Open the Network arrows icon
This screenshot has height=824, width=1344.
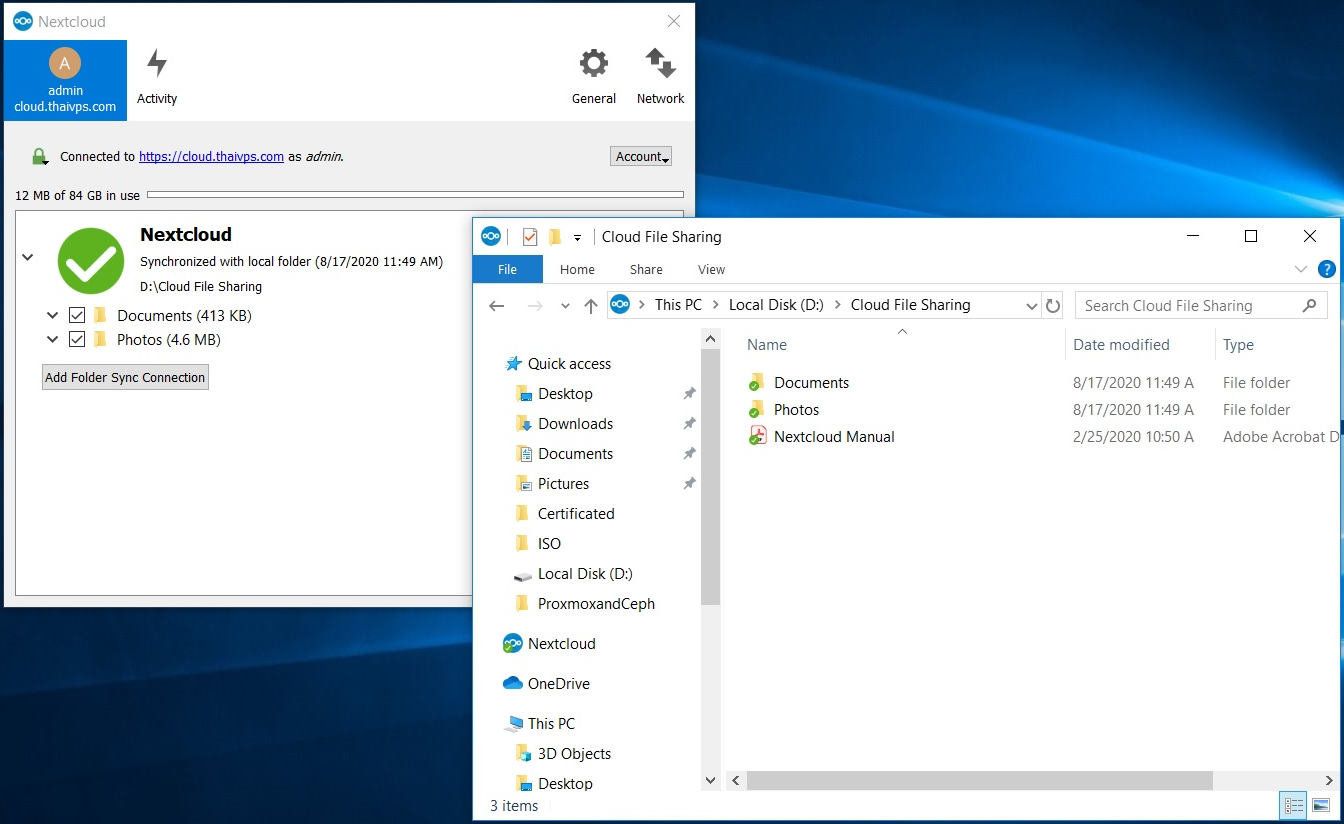tap(660, 64)
